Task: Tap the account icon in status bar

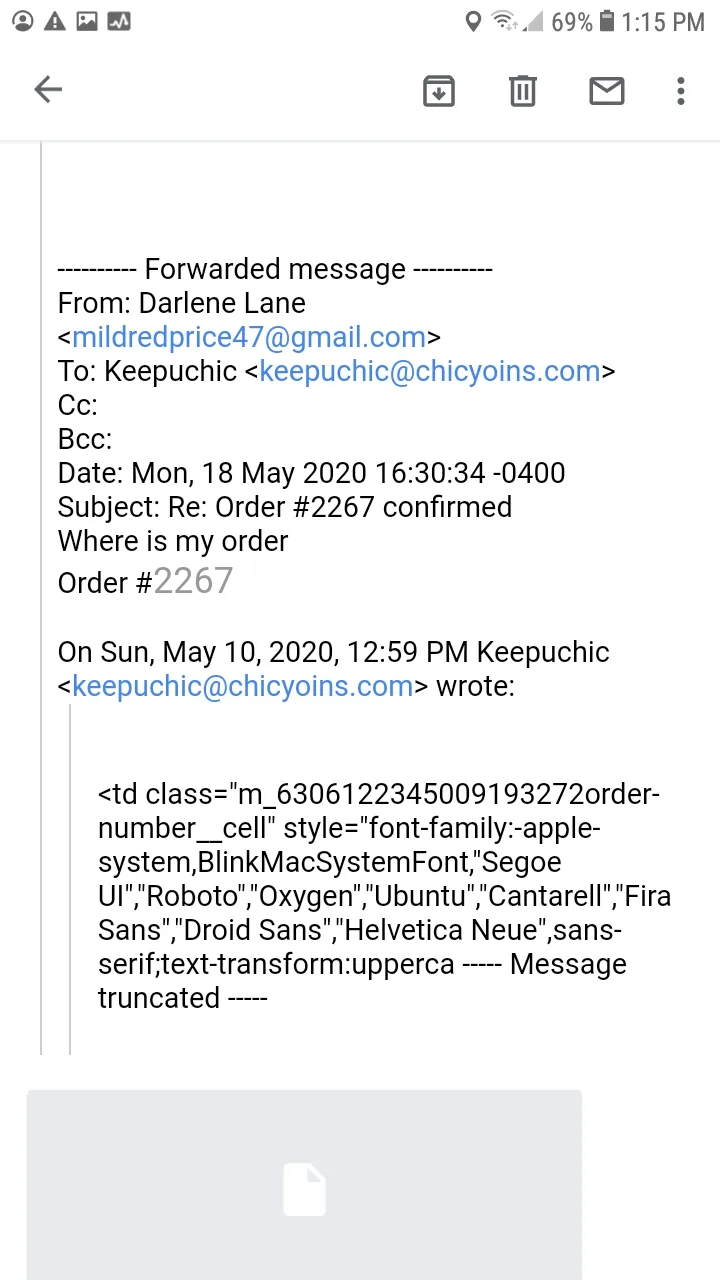Action: 22,21
